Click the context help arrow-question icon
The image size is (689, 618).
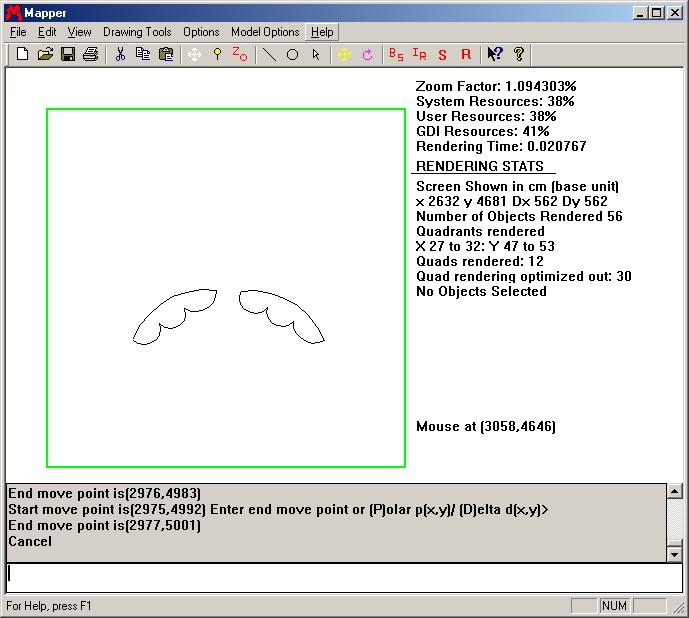click(x=494, y=54)
